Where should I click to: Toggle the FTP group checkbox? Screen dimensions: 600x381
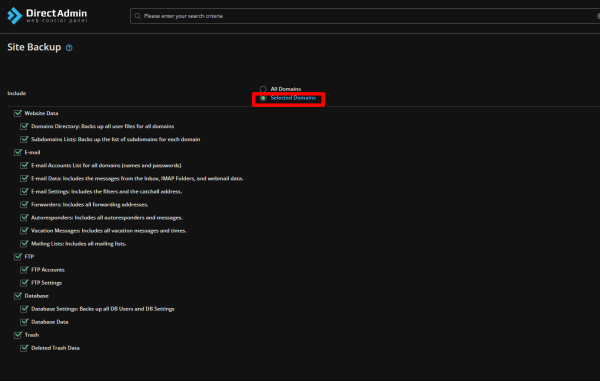18,256
